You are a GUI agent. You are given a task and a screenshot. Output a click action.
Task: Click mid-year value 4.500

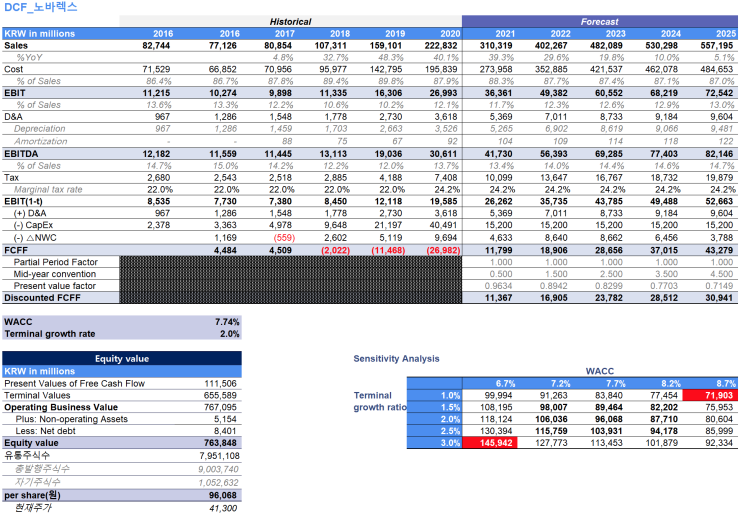click(x=722, y=274)
